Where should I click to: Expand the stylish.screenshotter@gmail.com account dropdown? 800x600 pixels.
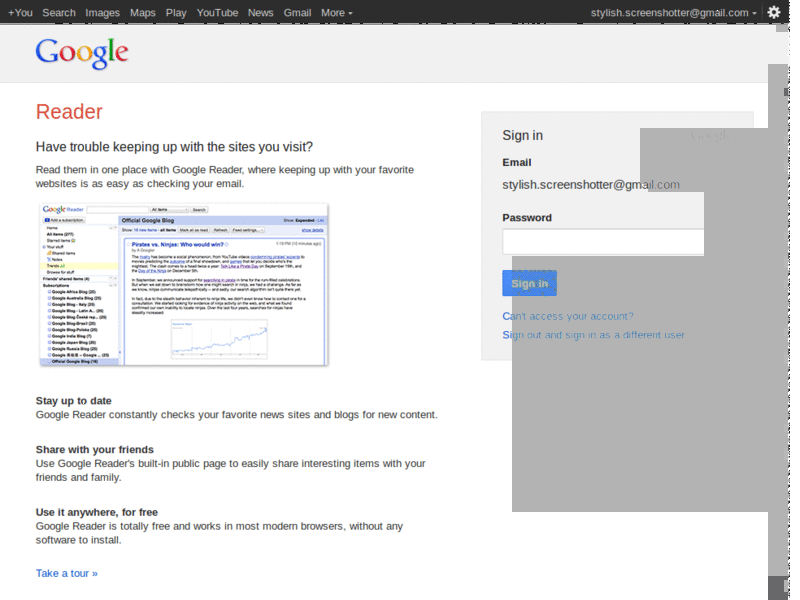[673, 13]
